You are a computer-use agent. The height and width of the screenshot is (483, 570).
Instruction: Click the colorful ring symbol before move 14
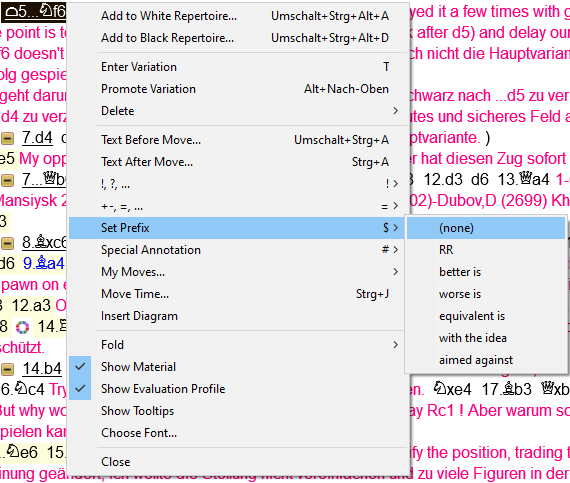pos(23,327)
